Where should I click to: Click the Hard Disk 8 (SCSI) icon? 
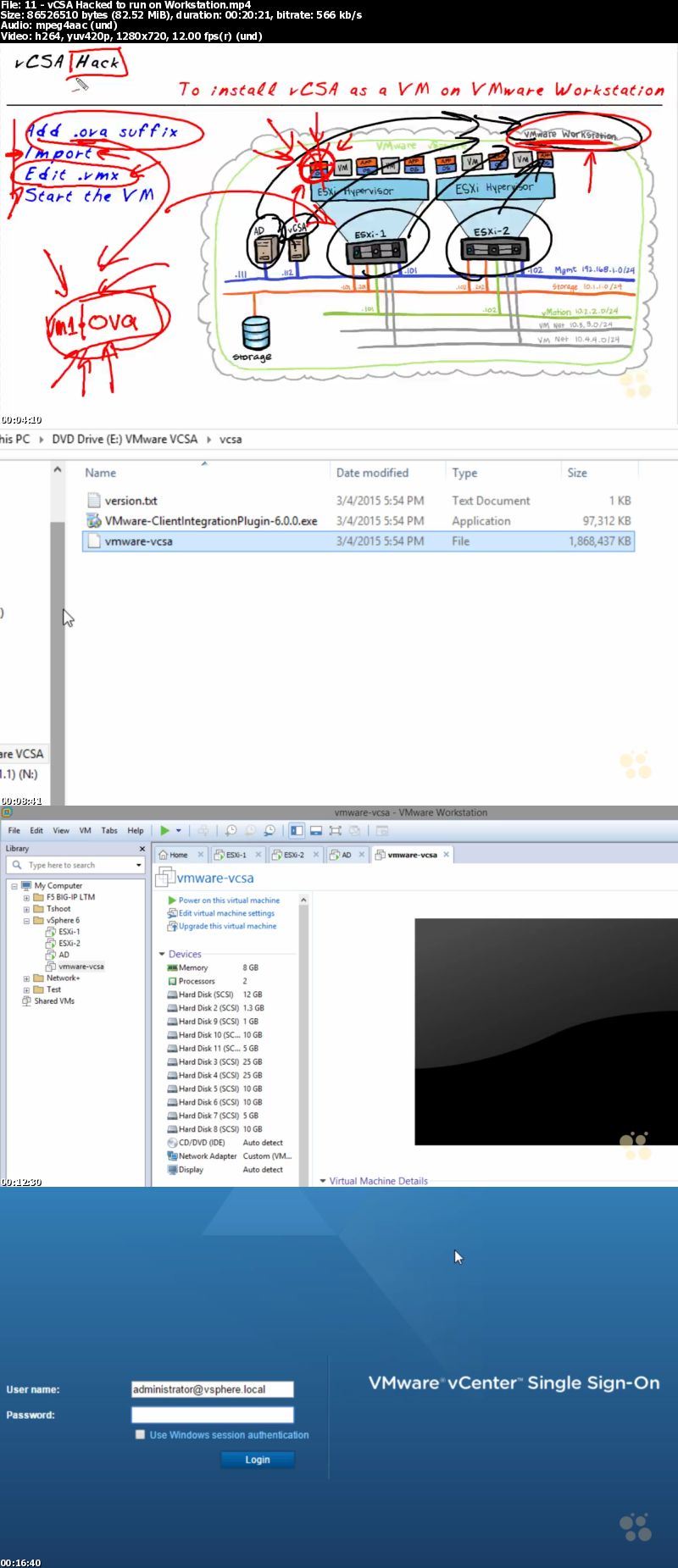tap(172, 1129)
